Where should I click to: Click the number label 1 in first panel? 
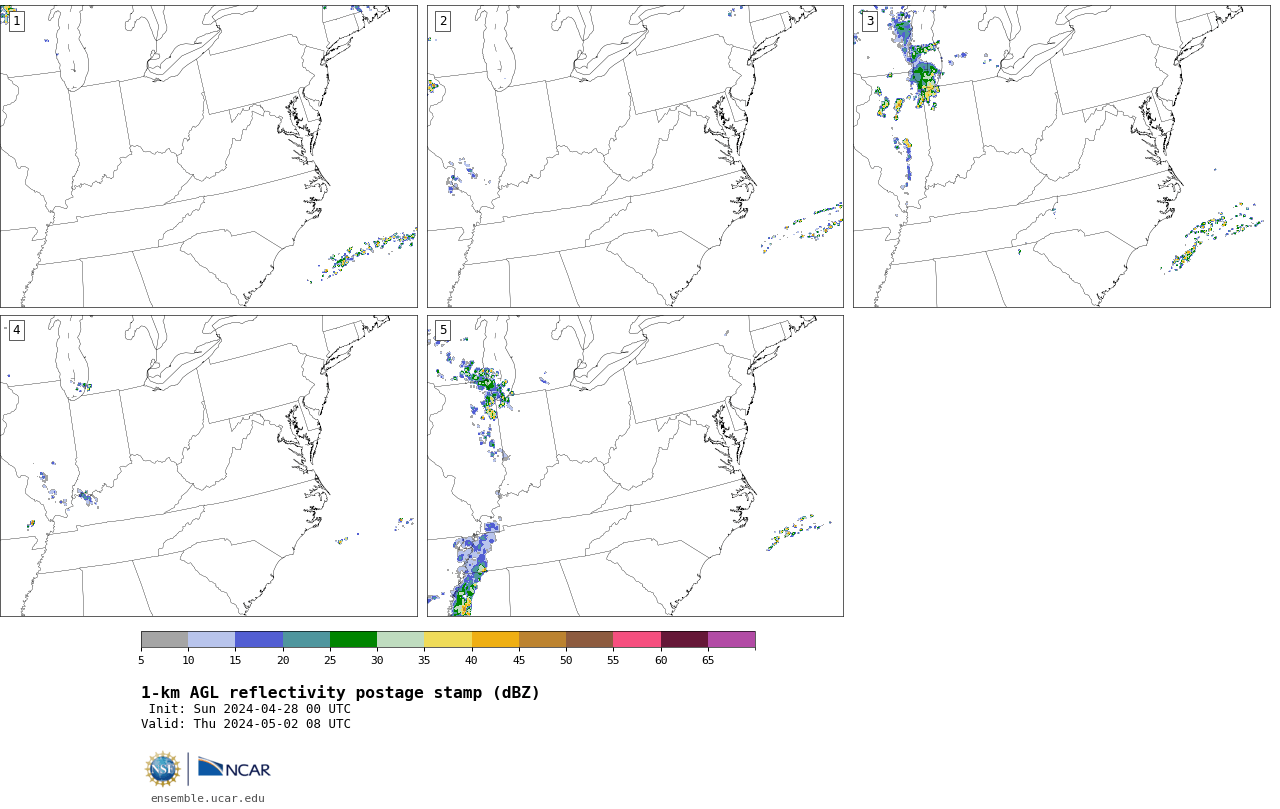16,21
